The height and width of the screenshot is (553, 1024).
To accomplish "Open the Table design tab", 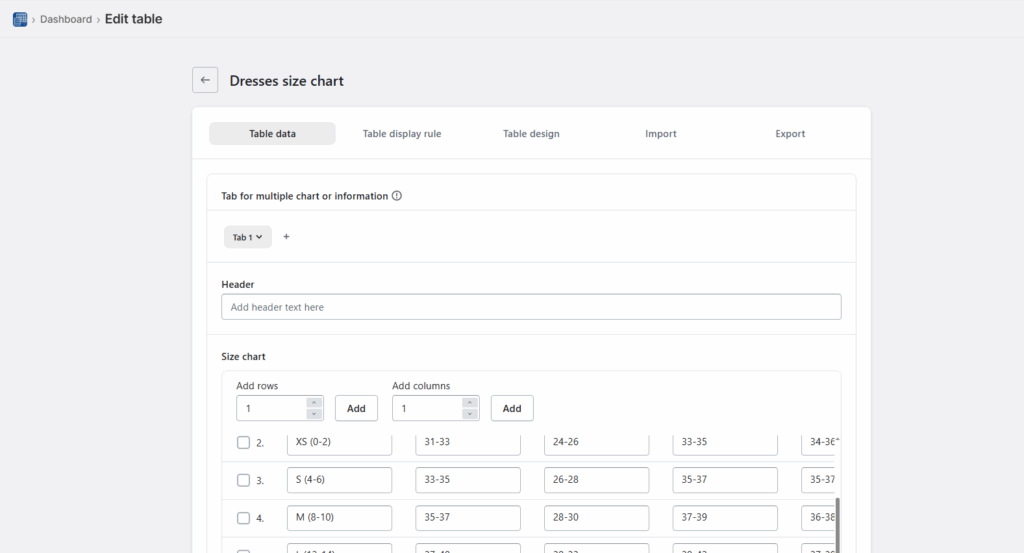I will [x=531, y=134].
